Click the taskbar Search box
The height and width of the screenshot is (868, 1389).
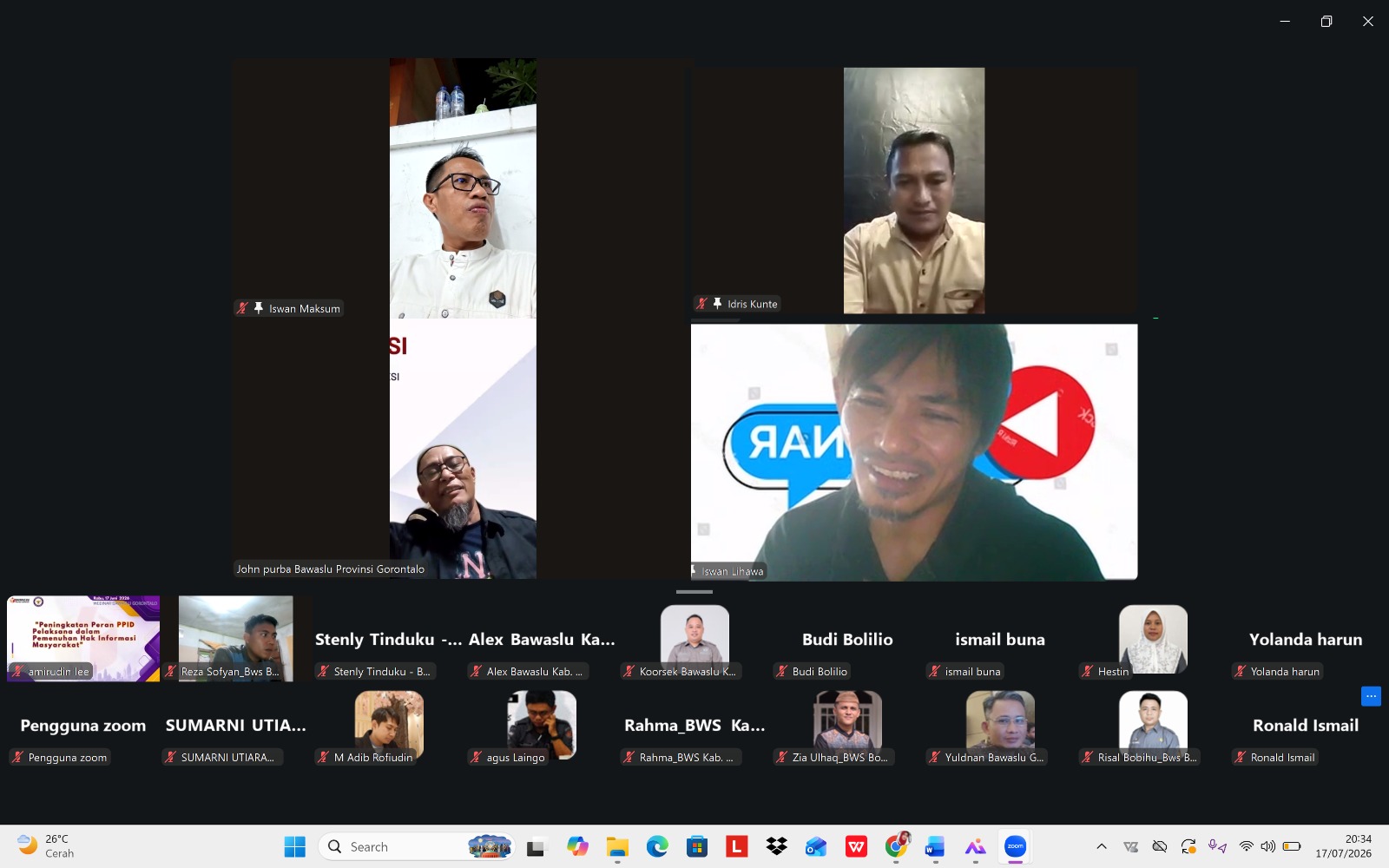(417, 846)
